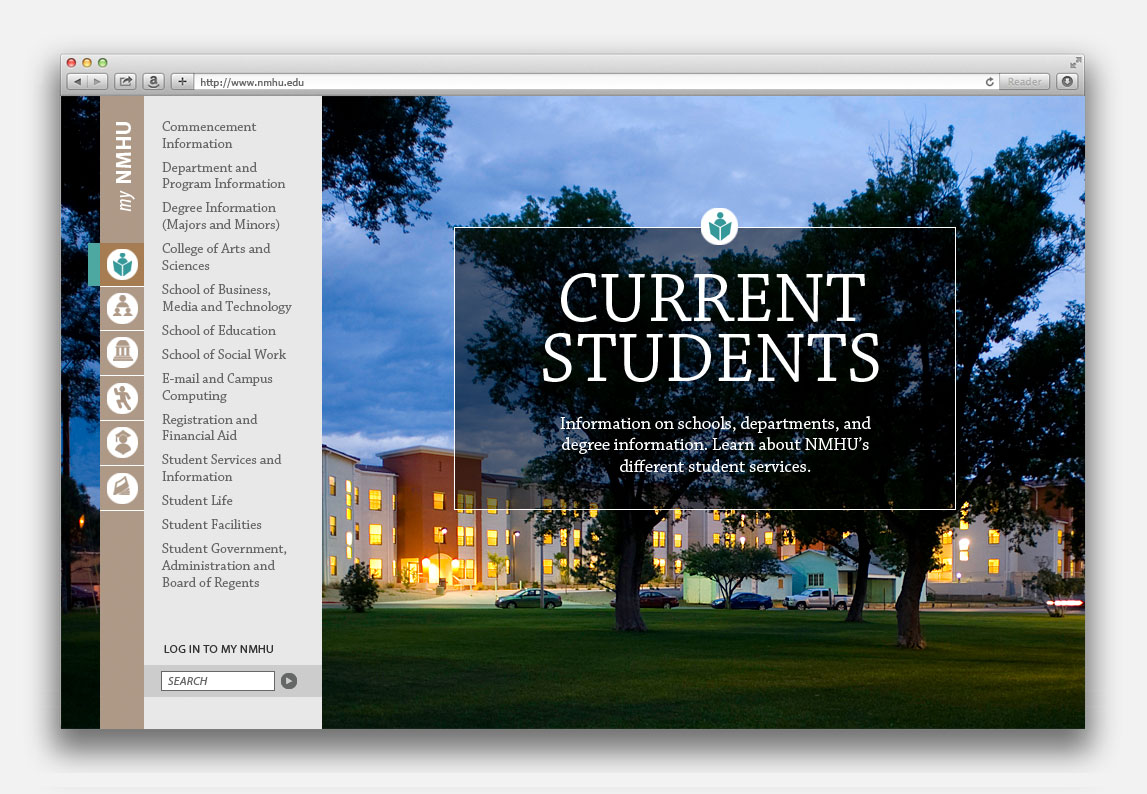
Task: Open School of Social Work link
Action: 224,354
